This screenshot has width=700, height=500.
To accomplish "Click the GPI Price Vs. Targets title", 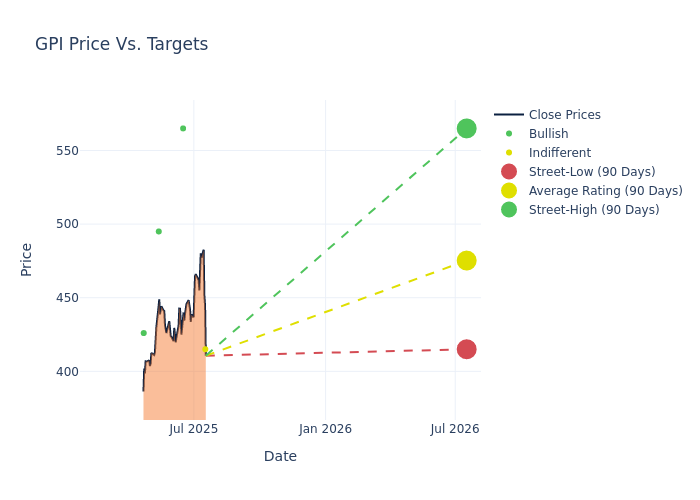I will [122, 44].
